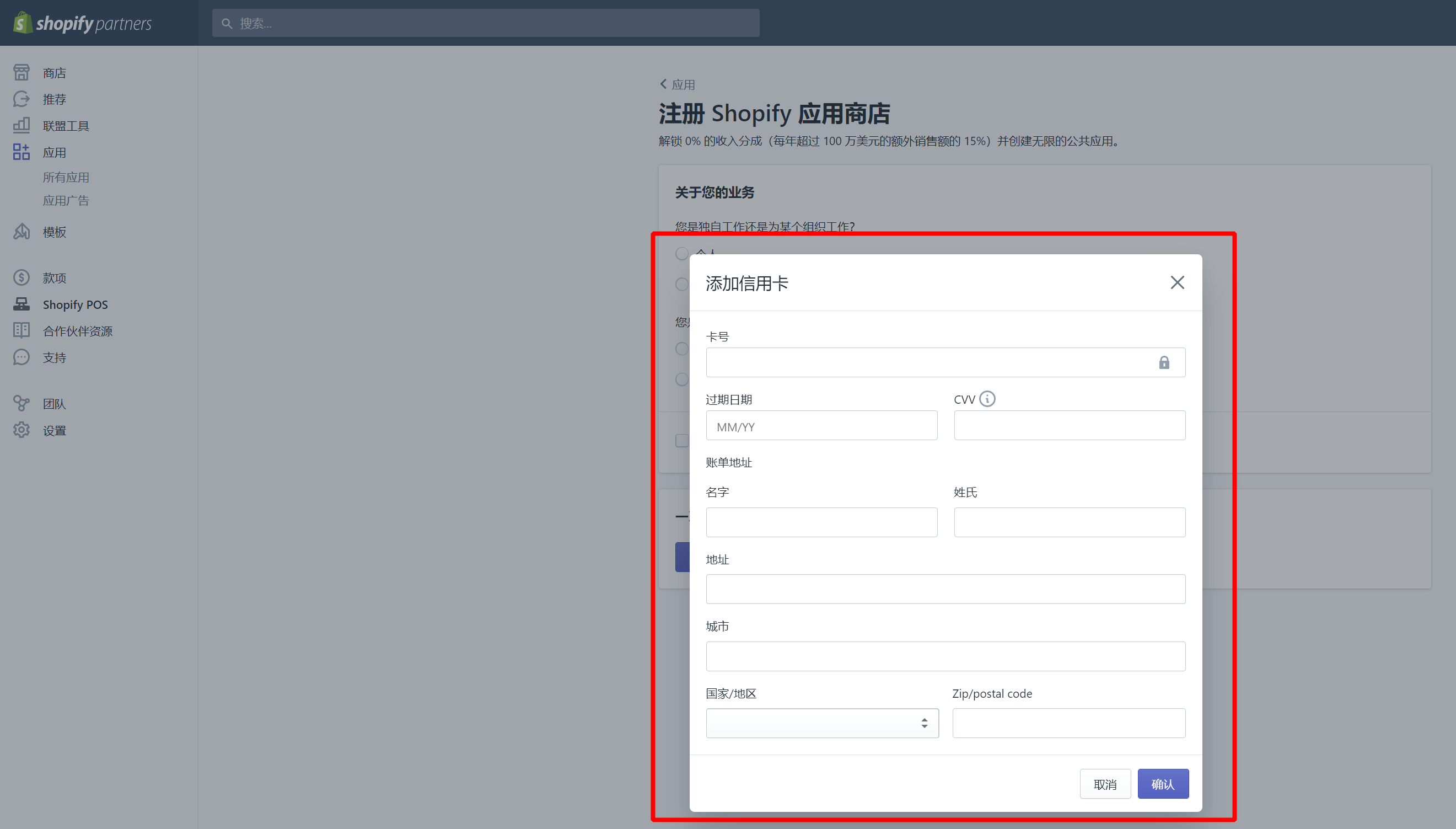This screenshot has height=829, width=1456.
Task: Click the 取消 cancel button
Action: pos(1104,784)
